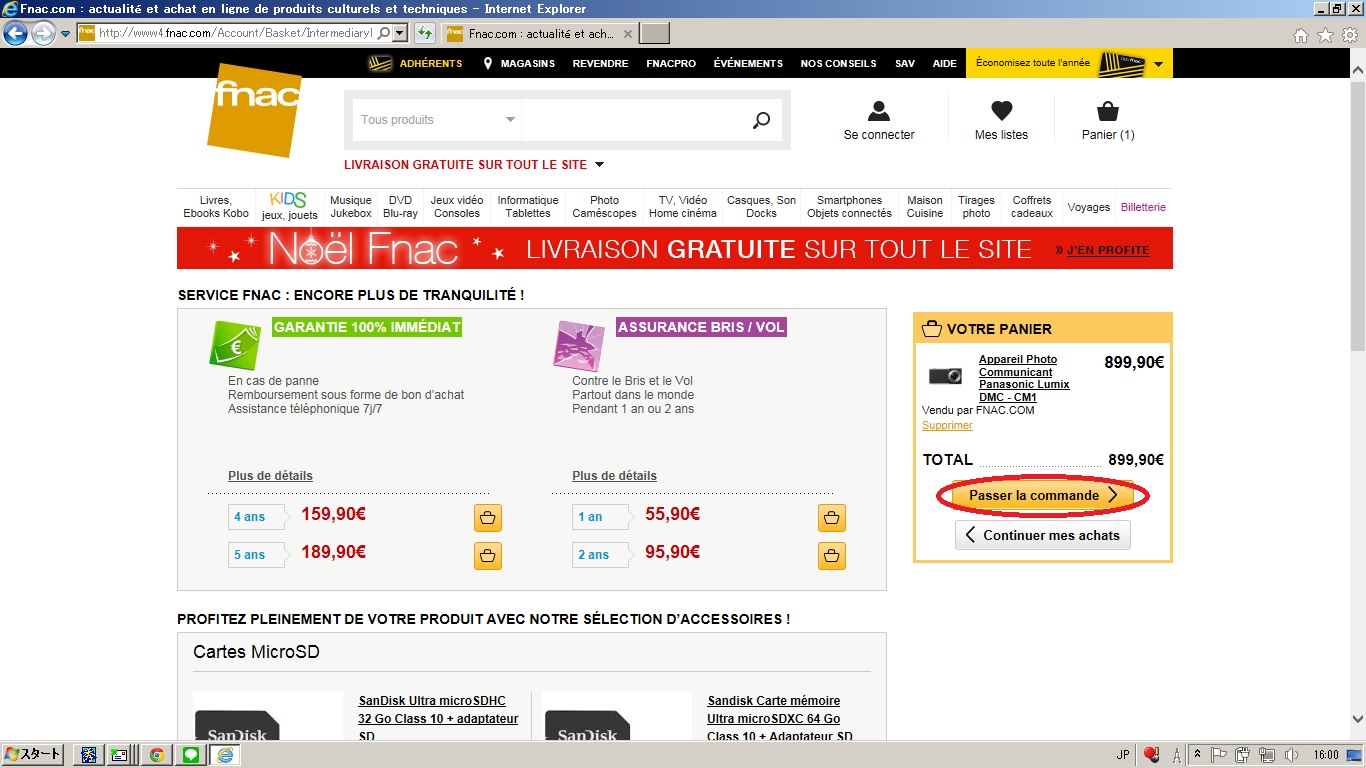Click the green Garantie house icon
The height and width of the screenshot is (768, 1366).
coord(235,346)
